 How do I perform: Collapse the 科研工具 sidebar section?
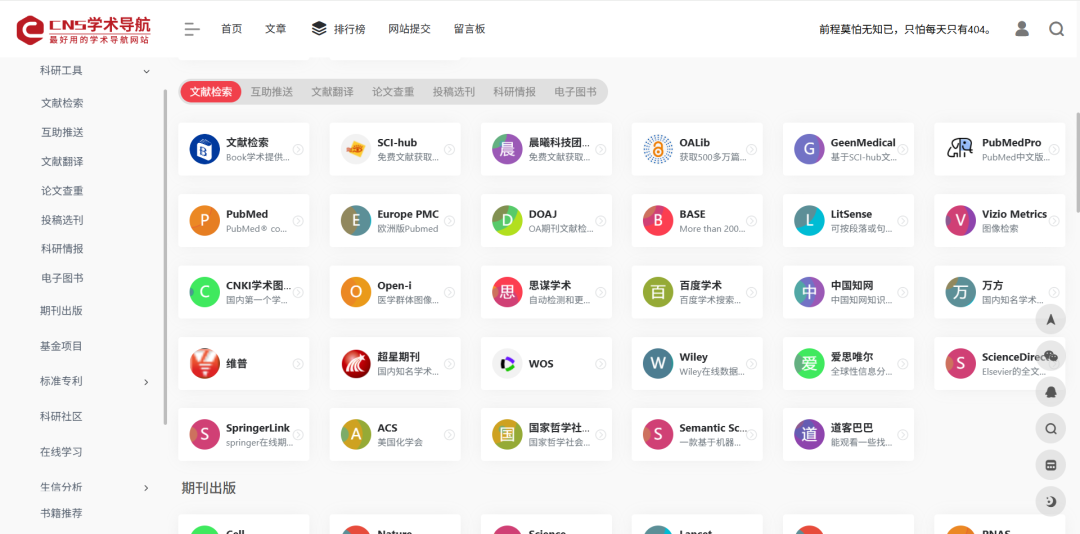(x=146, y=71)
